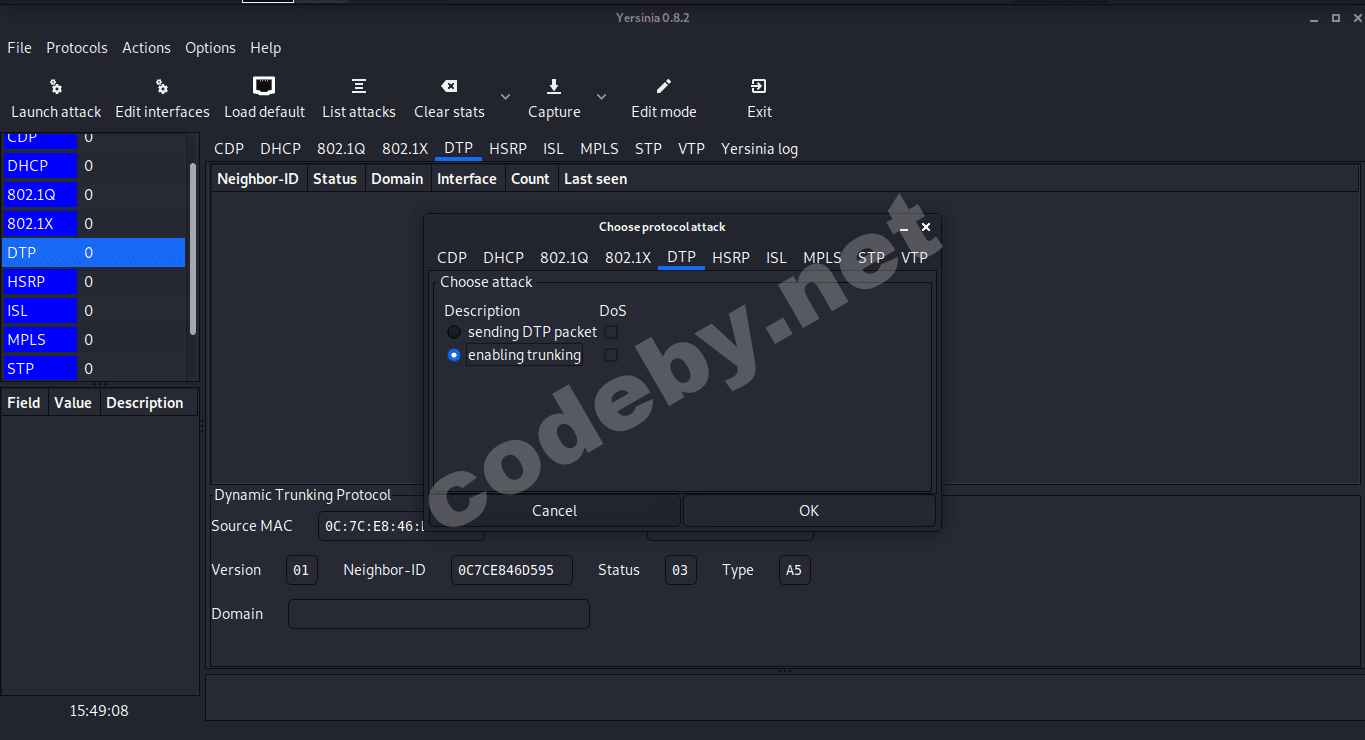Select STP row in protocol list
Viewport: 1365px width, 740px height.
tap(93, 369)
